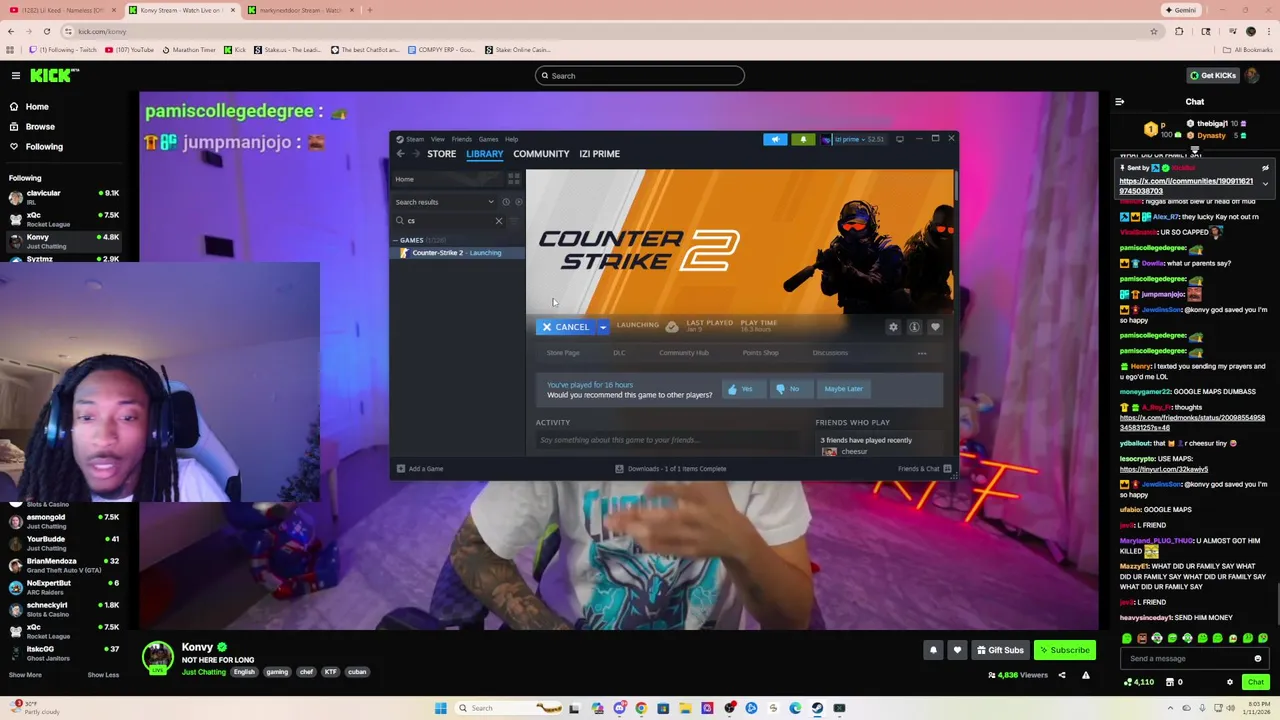1280x720 pixels.
Task: Go back with Steam back arrow
Action: click(x=400, y=154)
